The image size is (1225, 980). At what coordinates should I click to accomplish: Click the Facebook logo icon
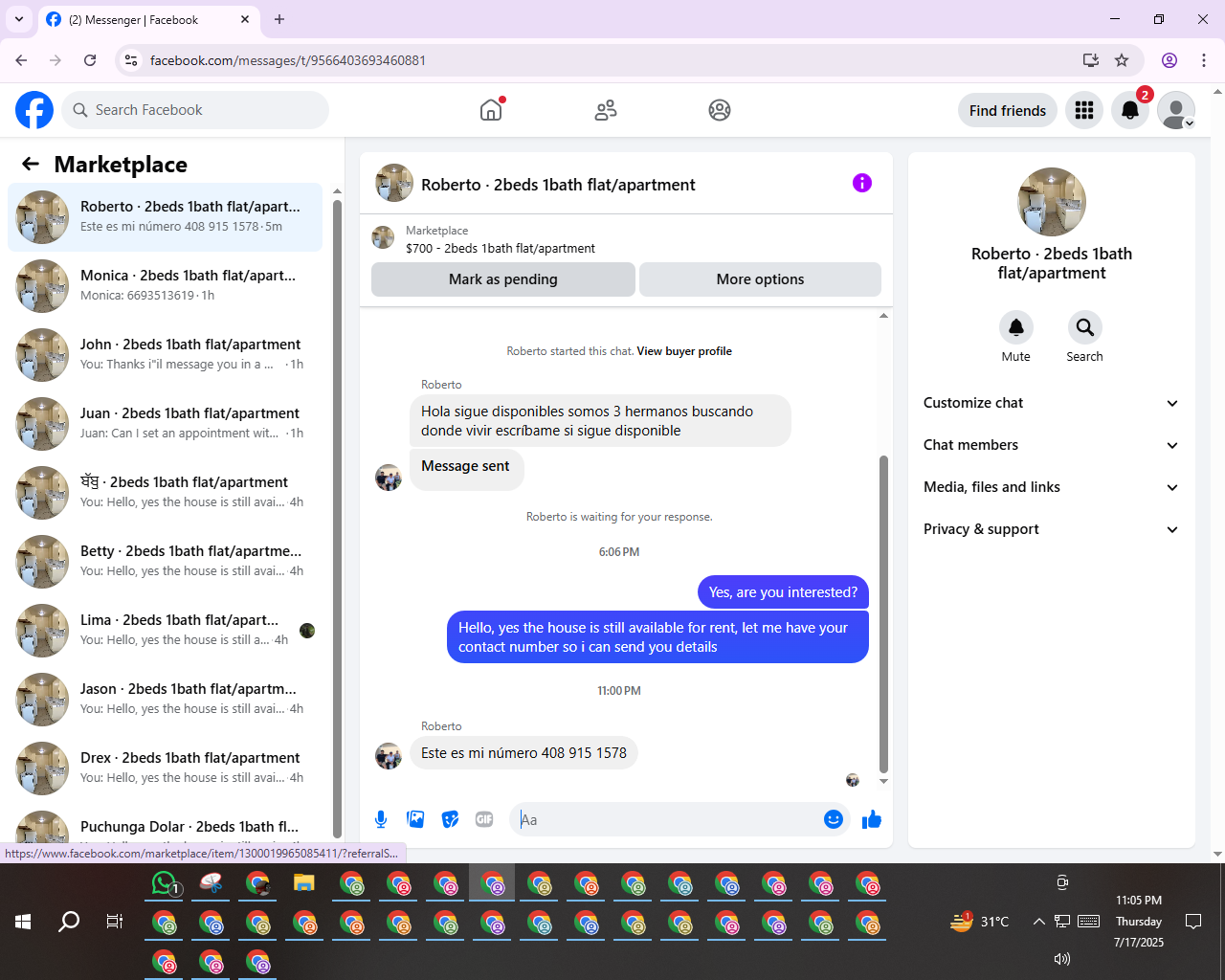34,110
